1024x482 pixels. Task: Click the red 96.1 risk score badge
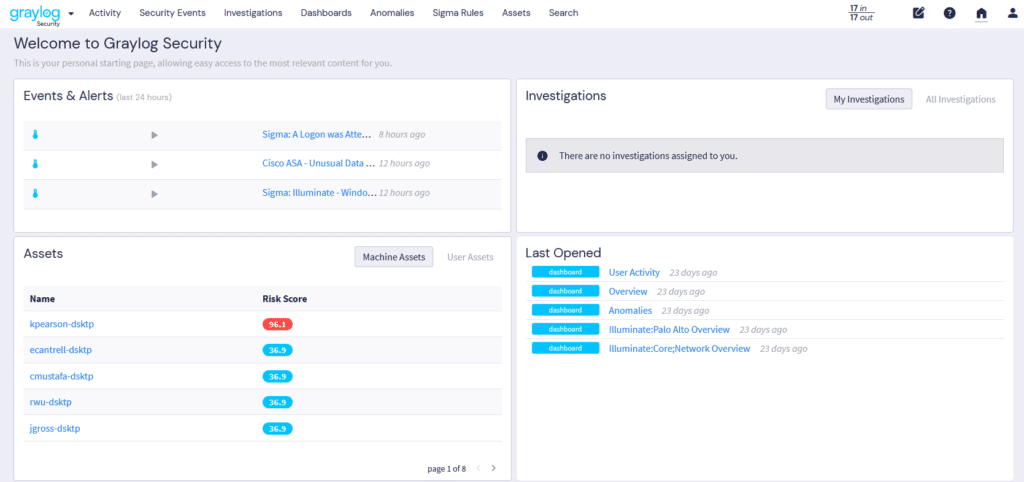coord(278,324)
